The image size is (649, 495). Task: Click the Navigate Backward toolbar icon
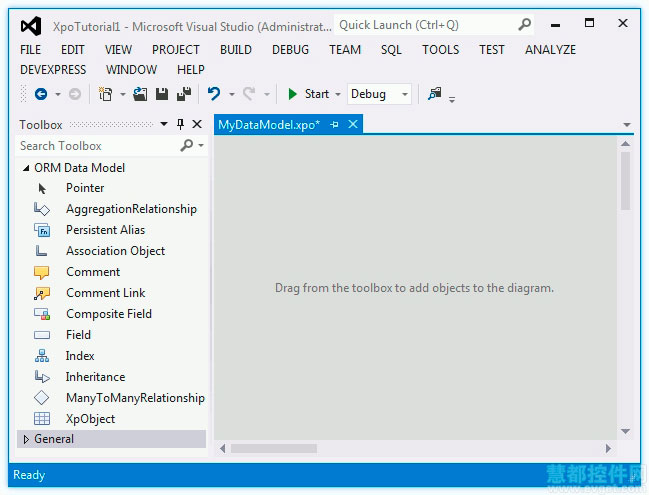tap(41, 94)
